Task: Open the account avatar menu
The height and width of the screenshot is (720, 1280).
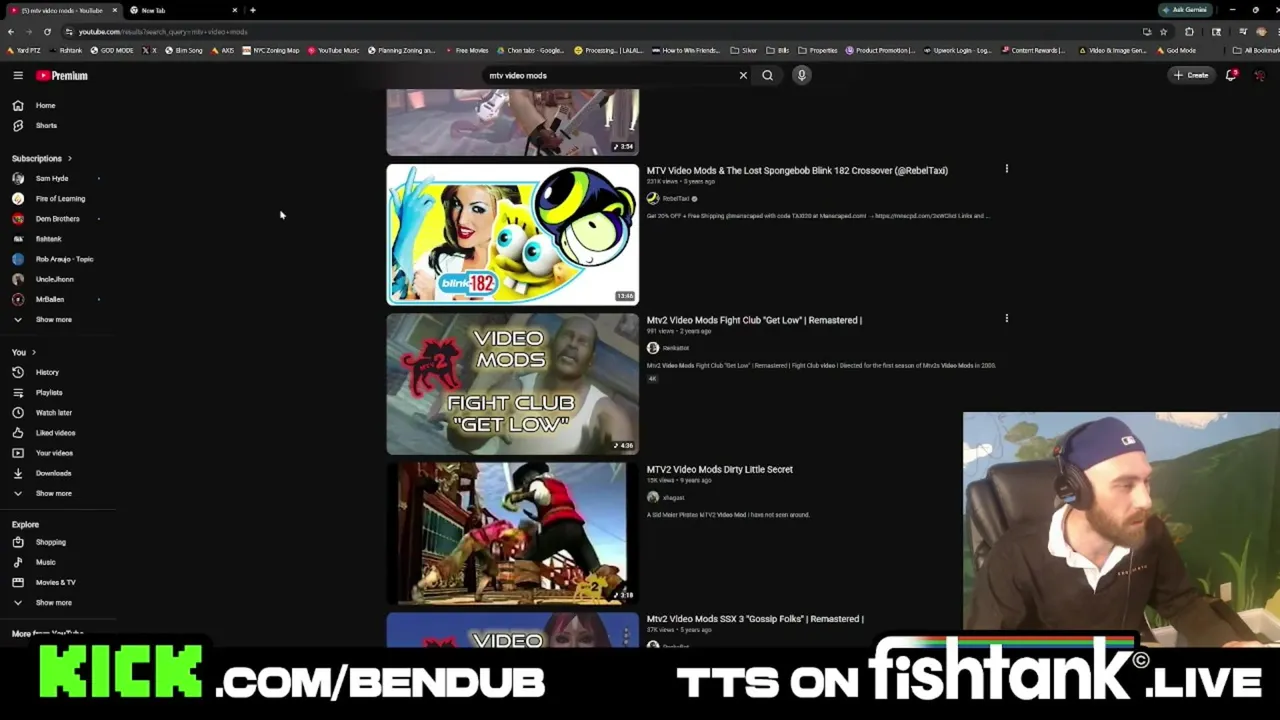Action: click(1260, 75)
